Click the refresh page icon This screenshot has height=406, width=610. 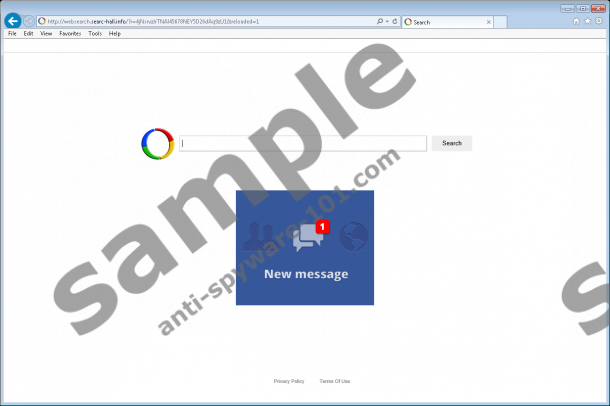[x=395, y=21]
